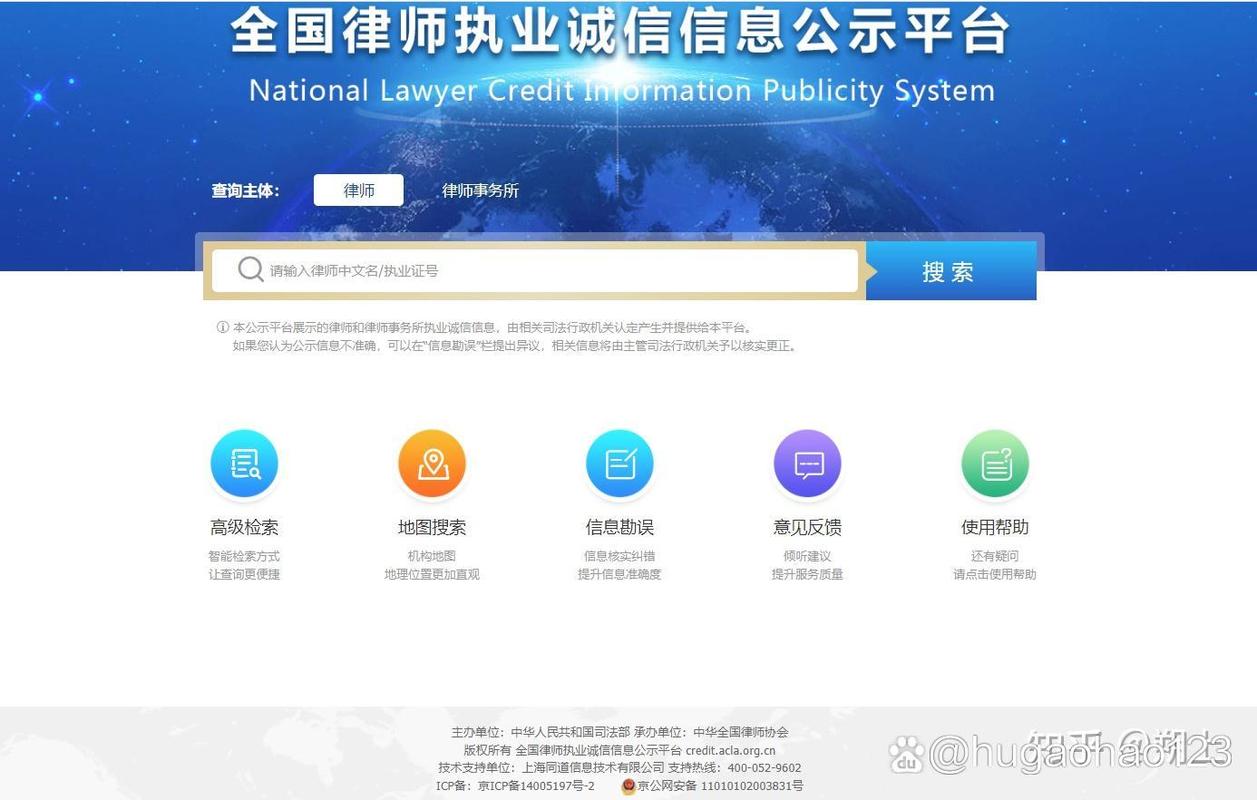Screen dimensions: 1257x800
Task: Click the 上海同道信息技术有限公司 footer text
Action: 594,768
